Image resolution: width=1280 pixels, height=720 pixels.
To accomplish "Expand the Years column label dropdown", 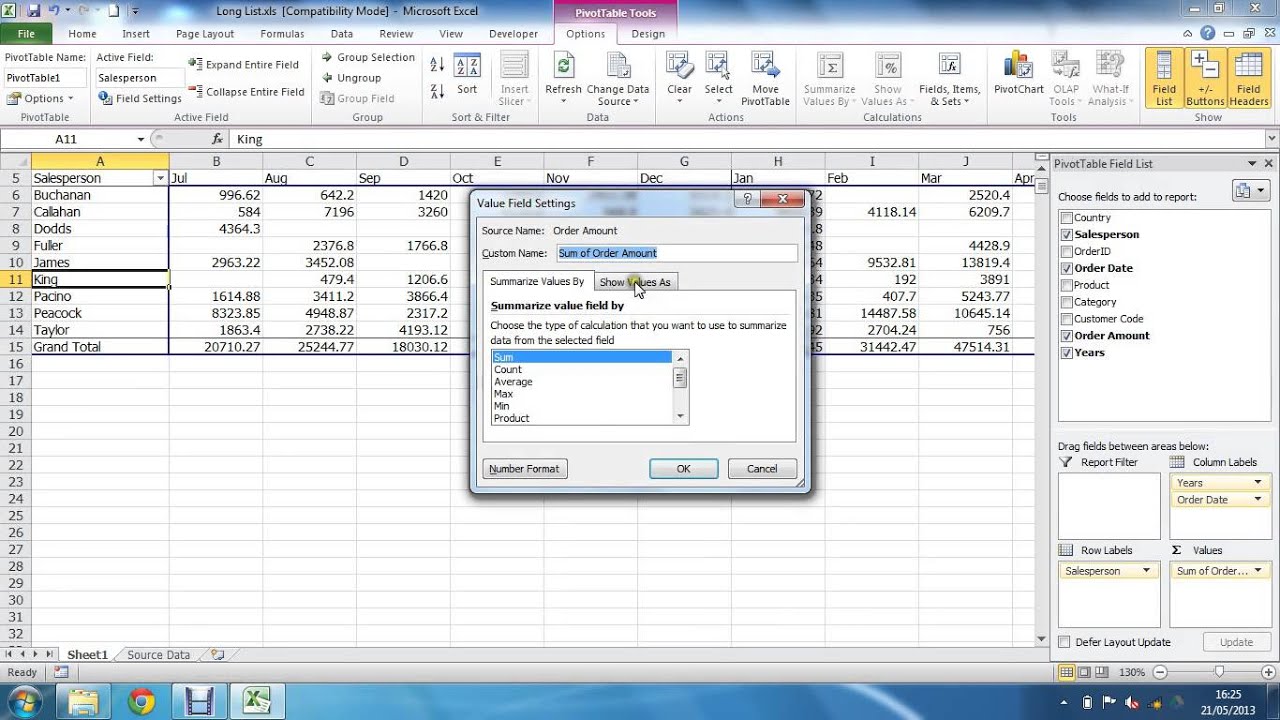I will click(x=1257, y=483).
